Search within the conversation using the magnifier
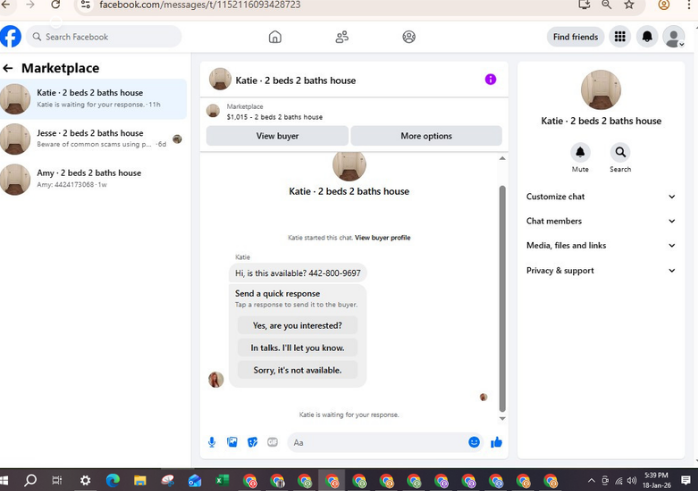Image resolution: width=698 pixels, height=491 pixels. coord(620,153)
